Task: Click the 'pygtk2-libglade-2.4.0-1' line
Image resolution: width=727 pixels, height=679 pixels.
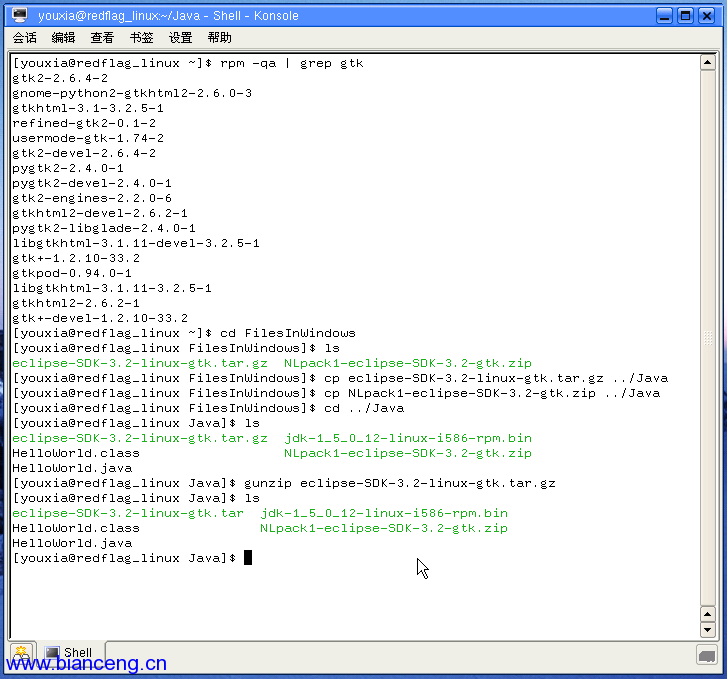Action: (x=104, y=228)
